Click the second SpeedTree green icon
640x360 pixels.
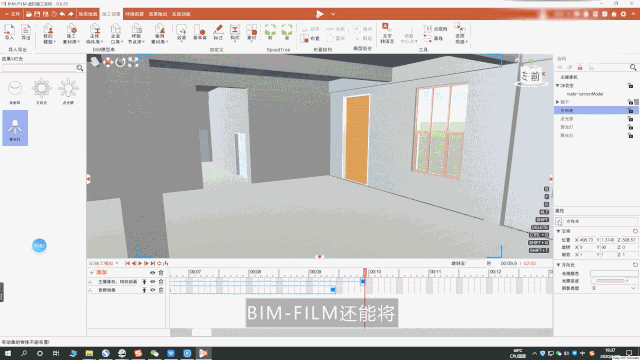(x=287, y=32)
